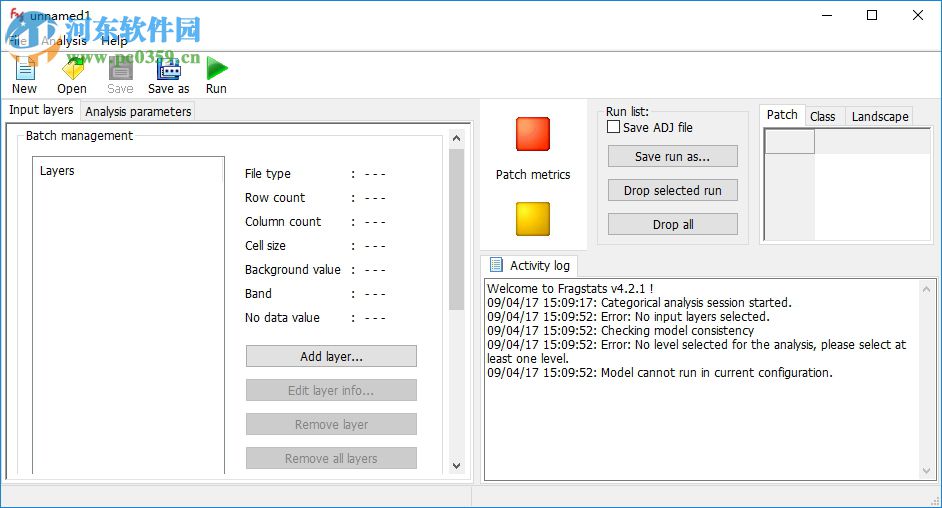Select the Class results tab
This screenshot has width=942, height=508.
[822, 116]
